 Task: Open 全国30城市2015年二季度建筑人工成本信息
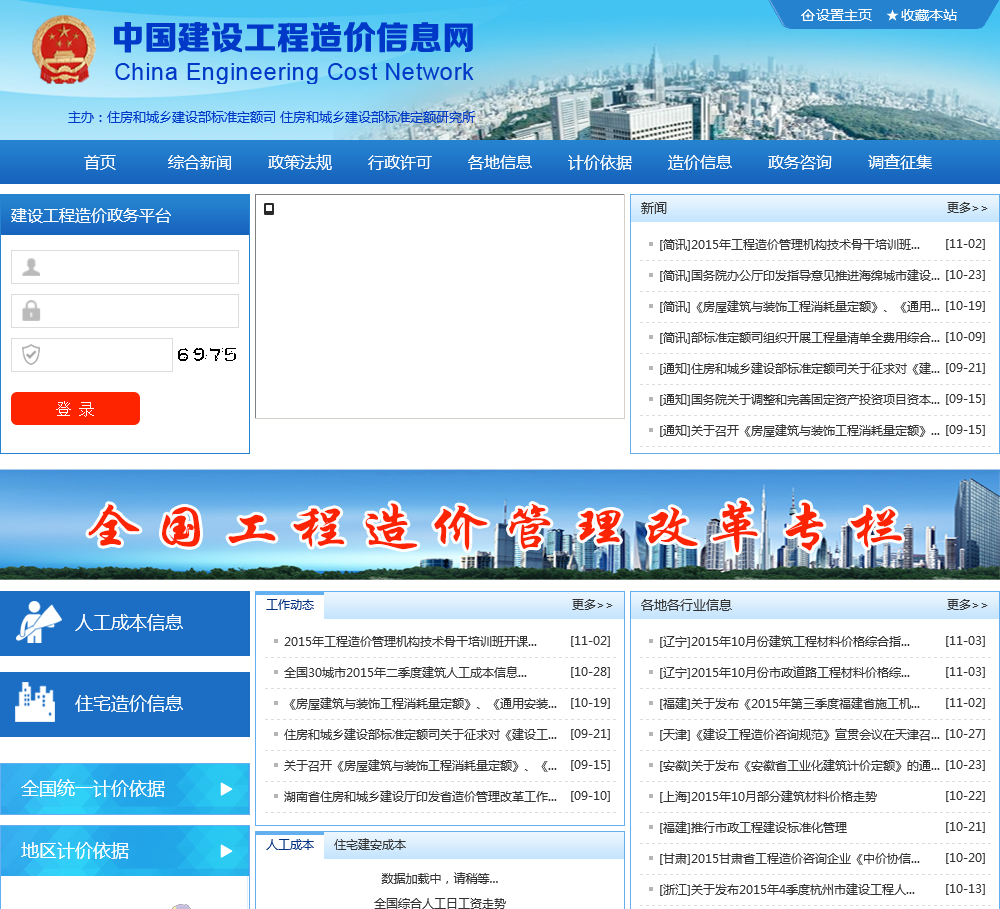pyautogui.click(x=405, y=672)
